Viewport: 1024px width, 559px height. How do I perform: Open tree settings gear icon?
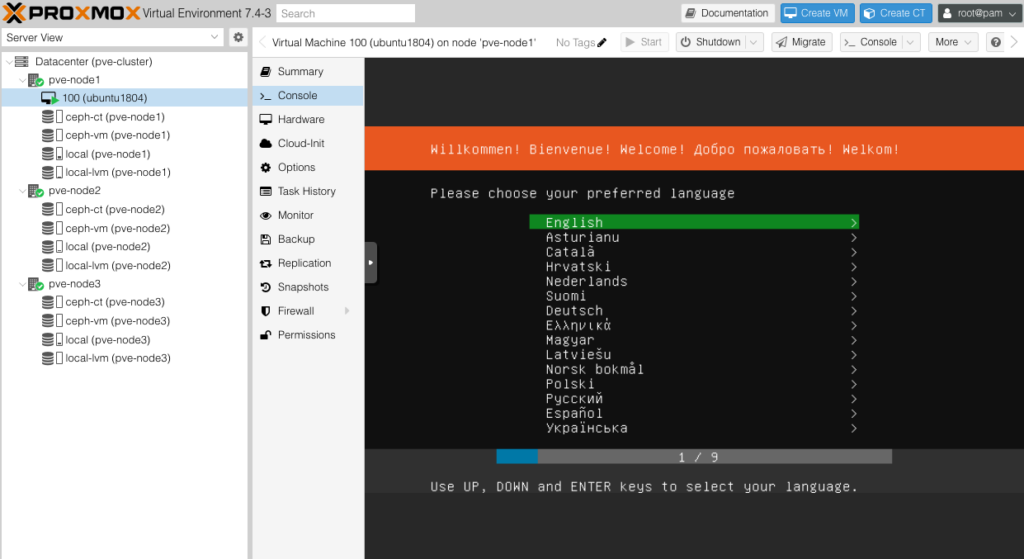(x=238, y=37)
